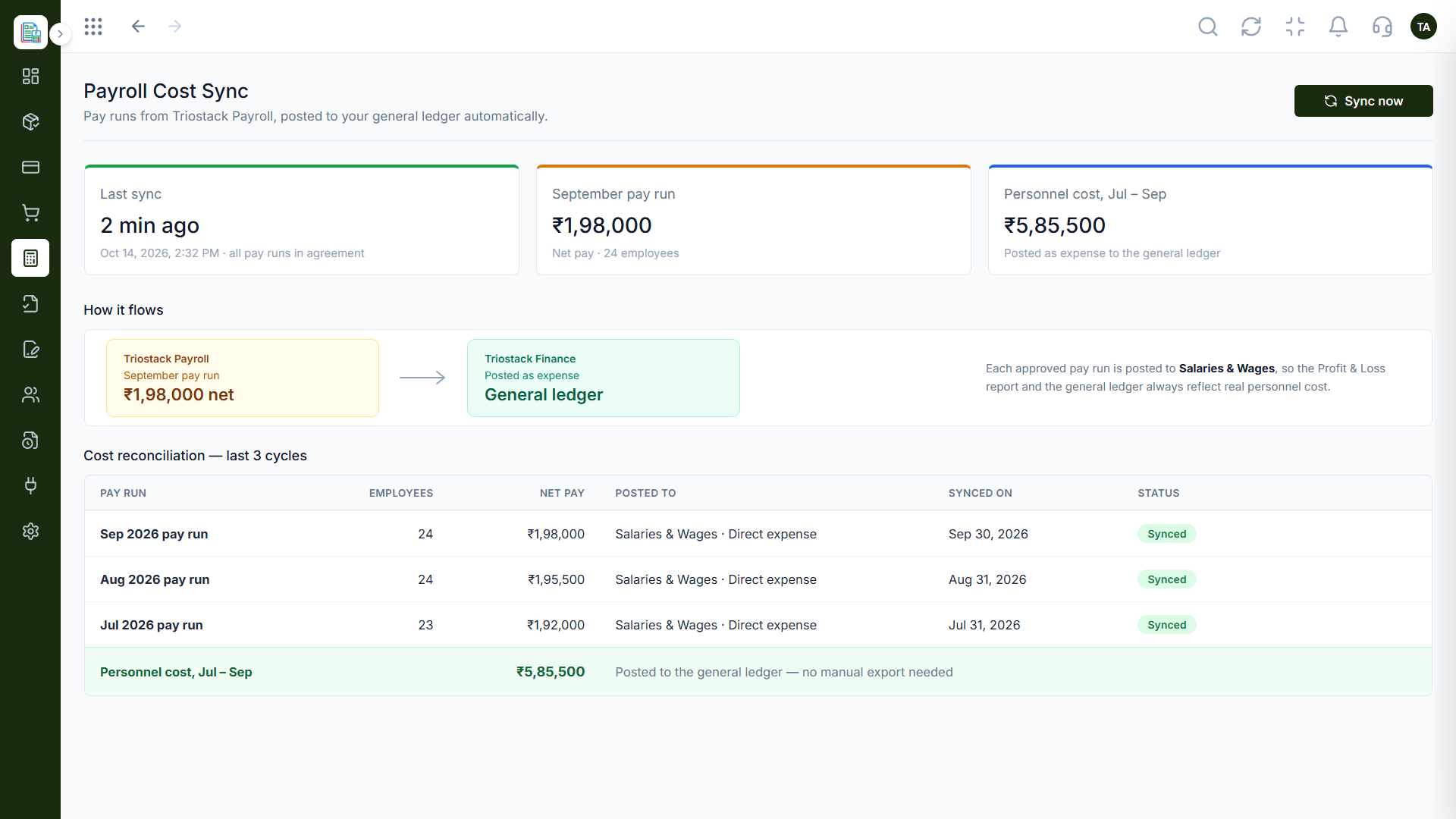Click the EMPLOYEES column header

coord(401,493)
